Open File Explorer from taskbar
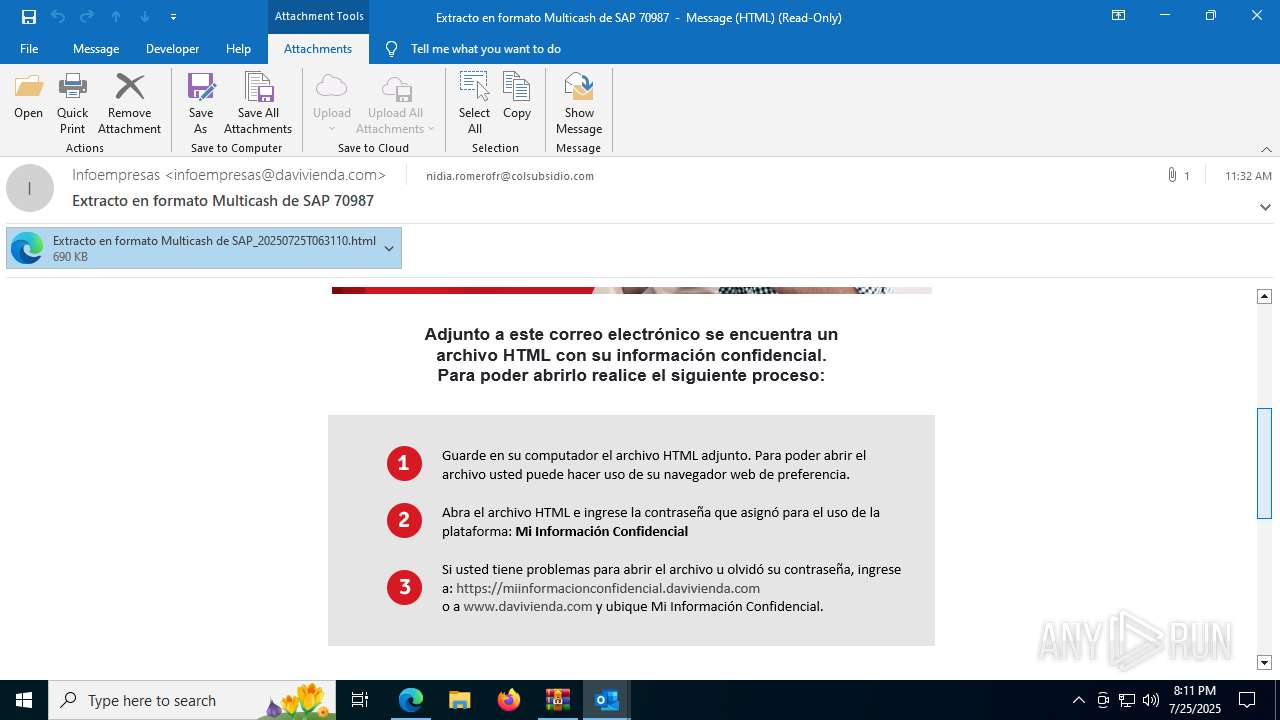The width and height of the screenshot is (1280, 720). click(x=460, y=700)
